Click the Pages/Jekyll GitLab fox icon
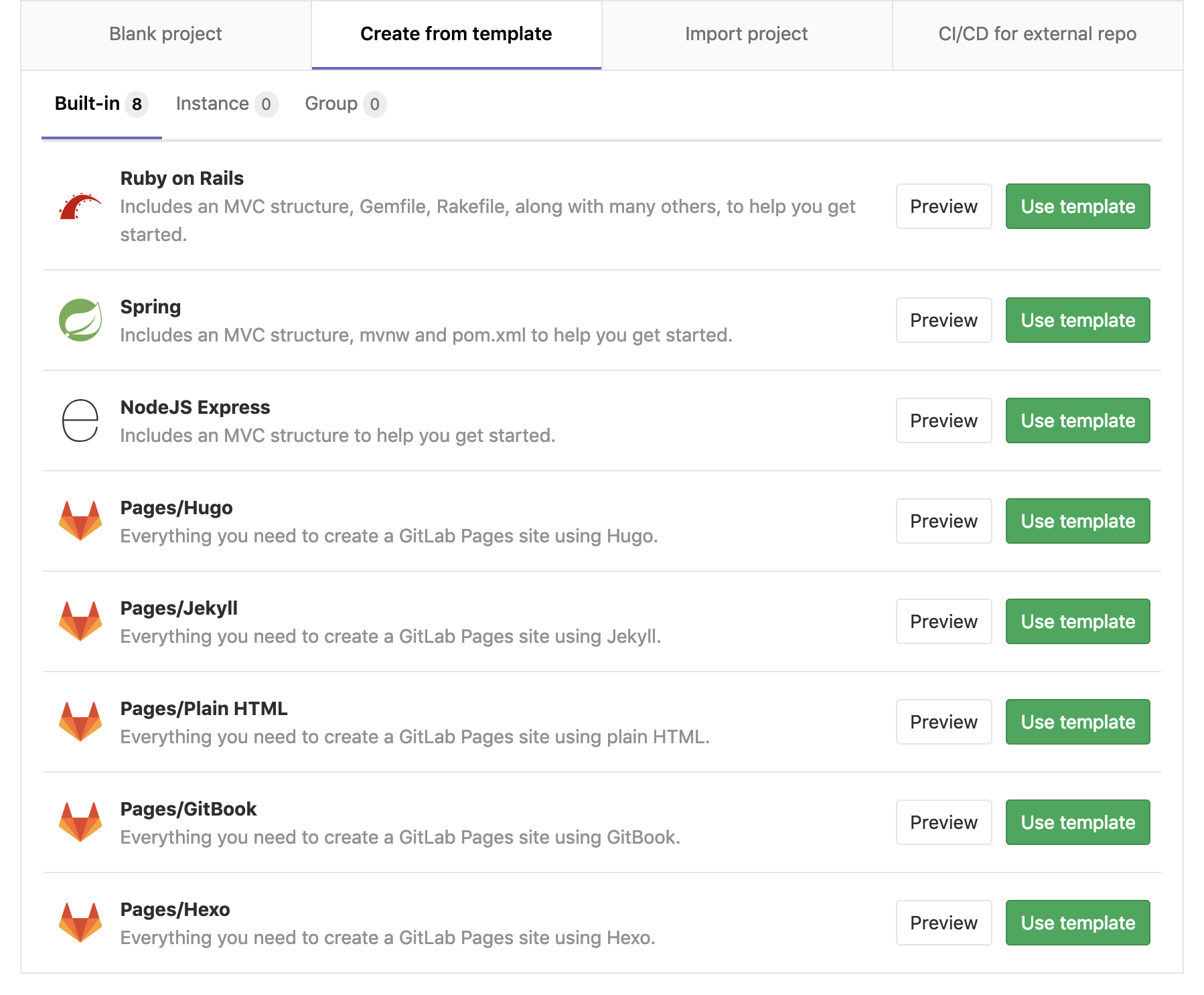 click(x=80, y=621)
